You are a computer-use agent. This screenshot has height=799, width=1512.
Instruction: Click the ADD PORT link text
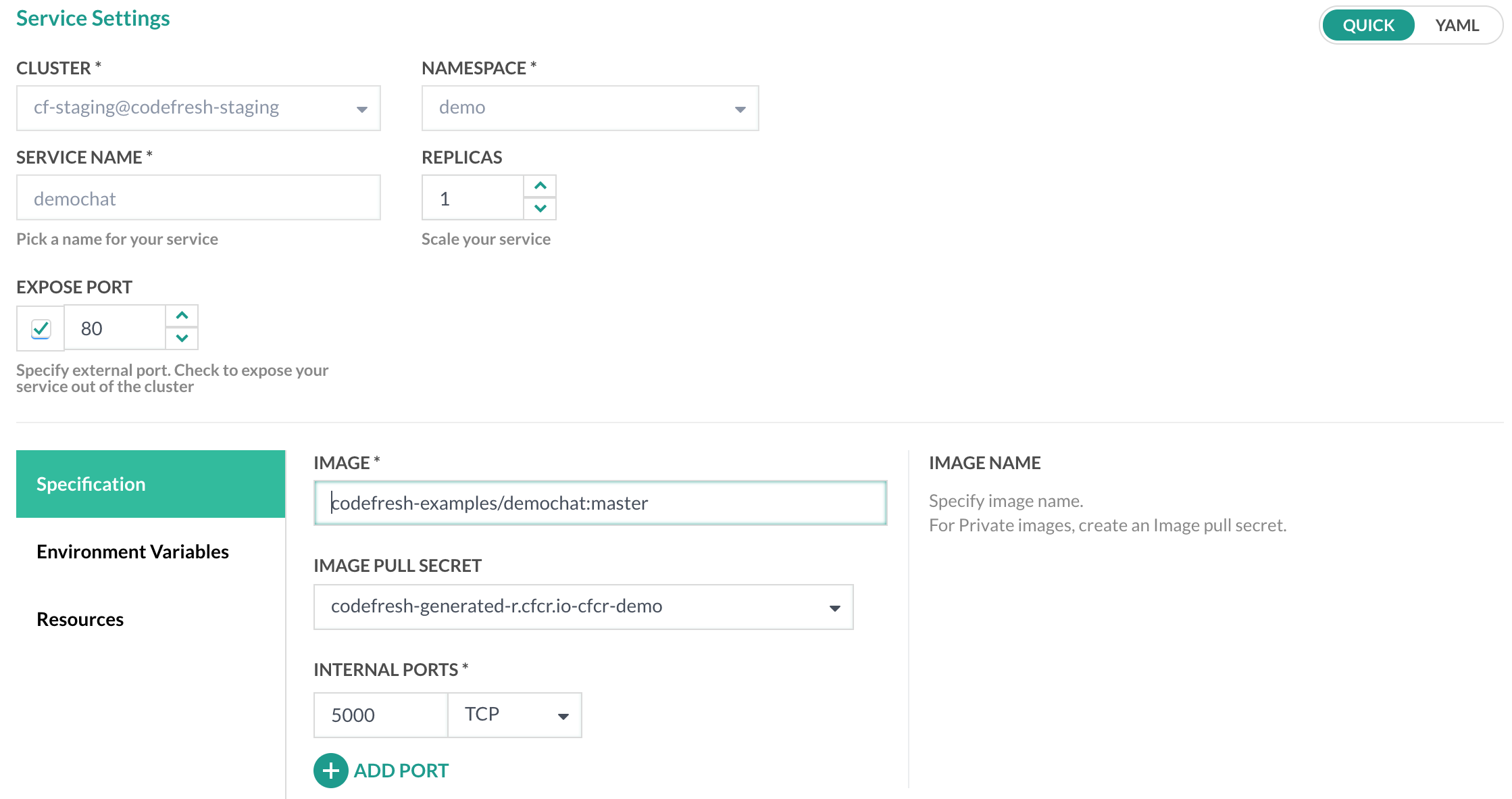[x=401, y=770]
